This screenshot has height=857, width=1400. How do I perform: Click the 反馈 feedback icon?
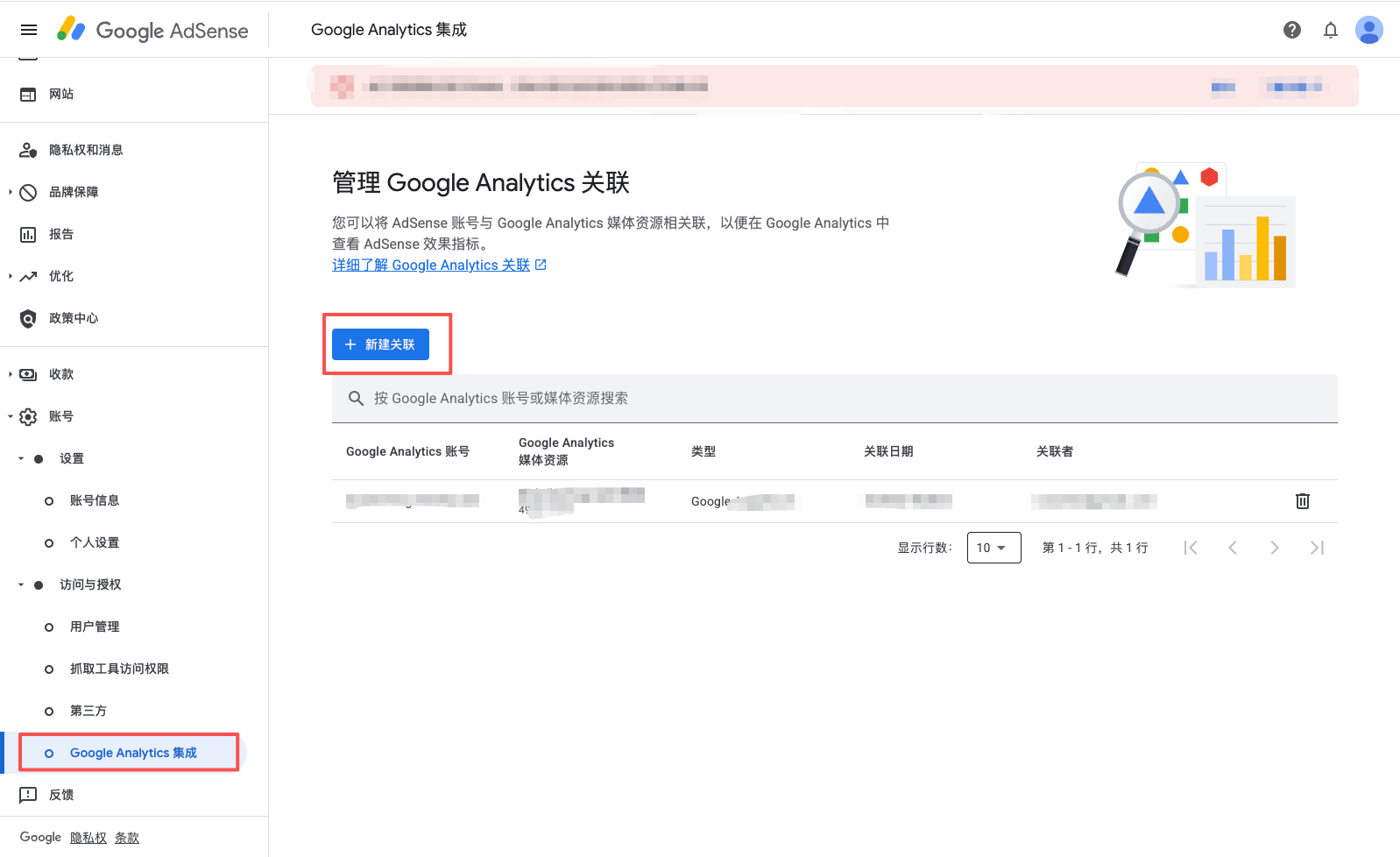point(28,795)
